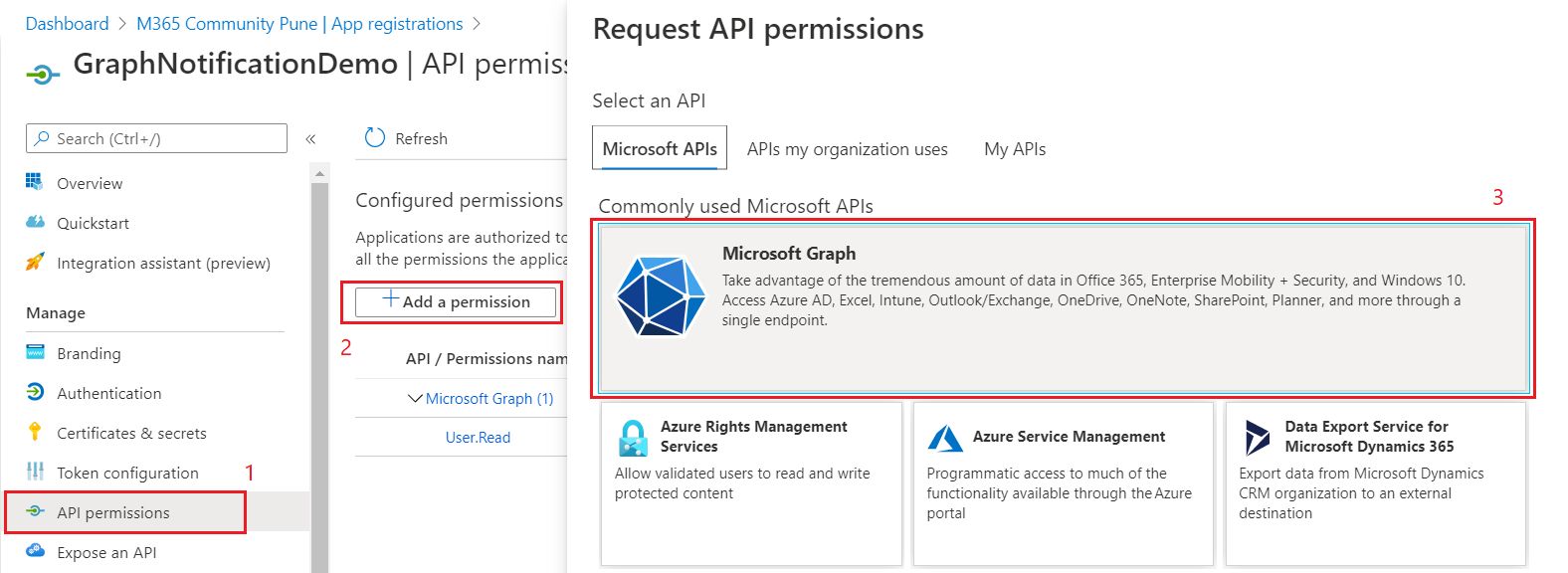Viewport: 1568px width, 573px height.
Task: Click the Dashboard breadcrumb link
Action: [x=67, y=24]
